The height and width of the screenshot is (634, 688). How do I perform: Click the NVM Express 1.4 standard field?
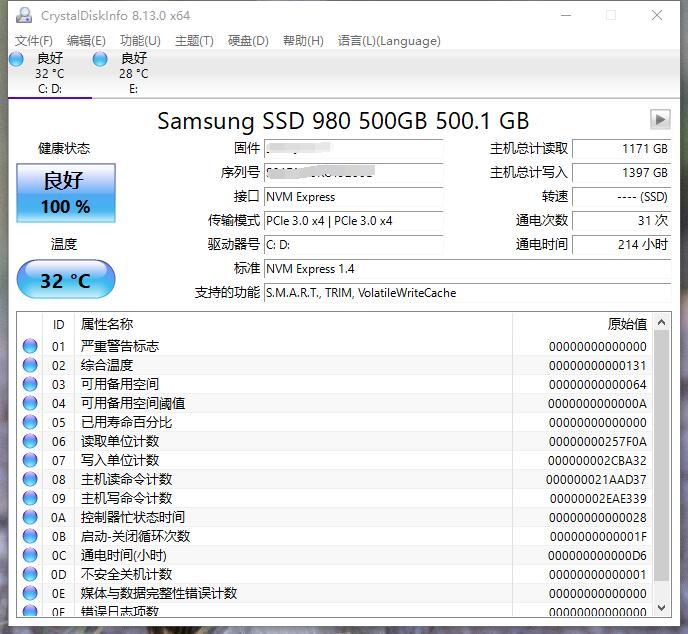(x=468, y=269)
